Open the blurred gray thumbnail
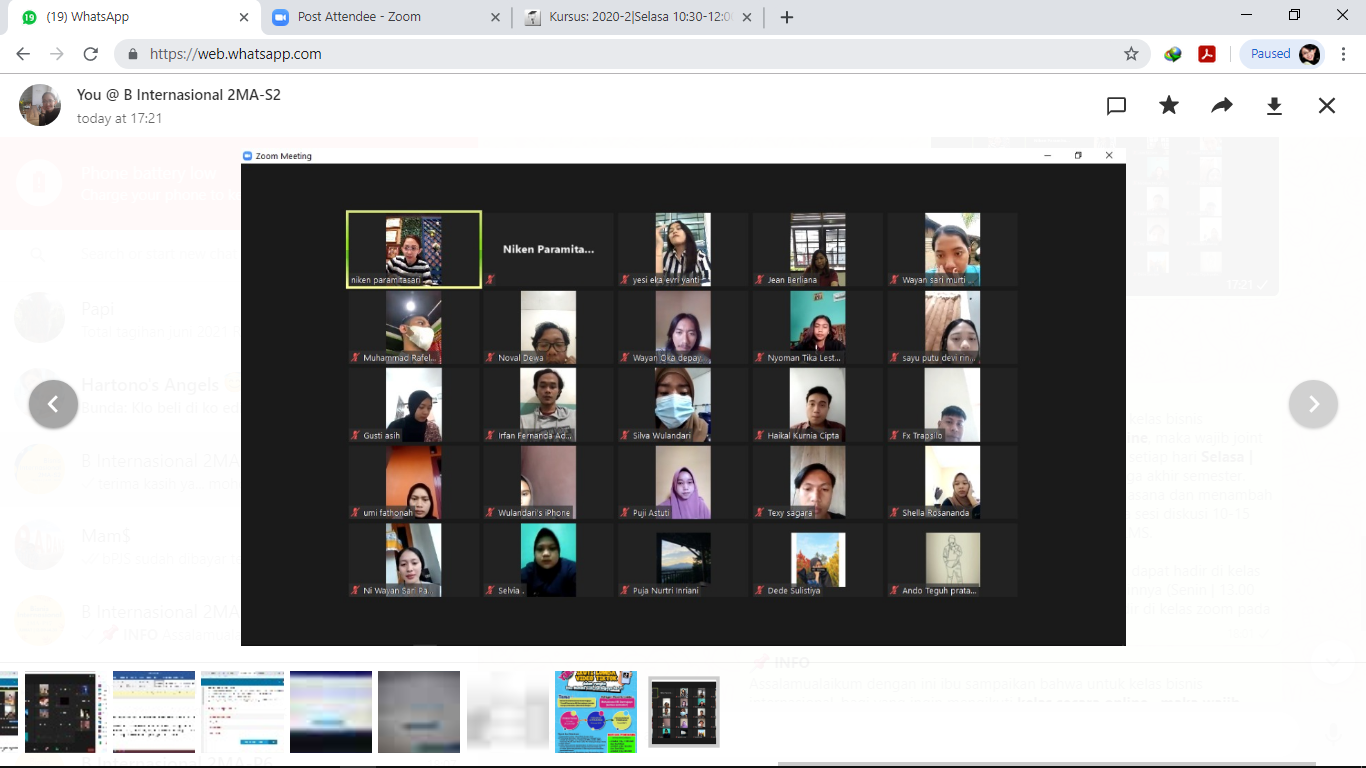 pos(419,712)
